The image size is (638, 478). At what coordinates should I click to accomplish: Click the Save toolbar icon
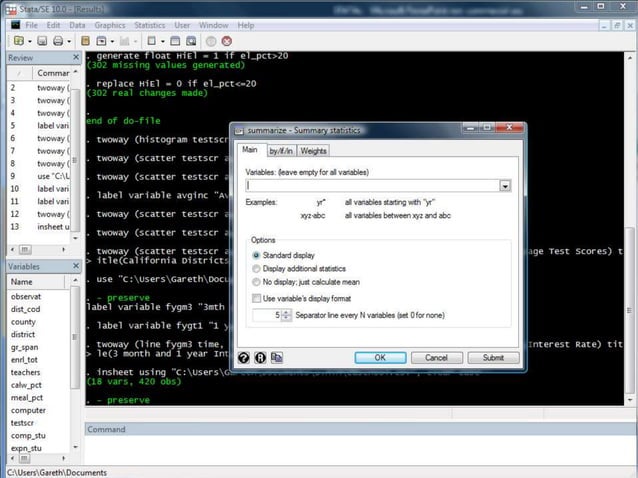click(40, 41)
